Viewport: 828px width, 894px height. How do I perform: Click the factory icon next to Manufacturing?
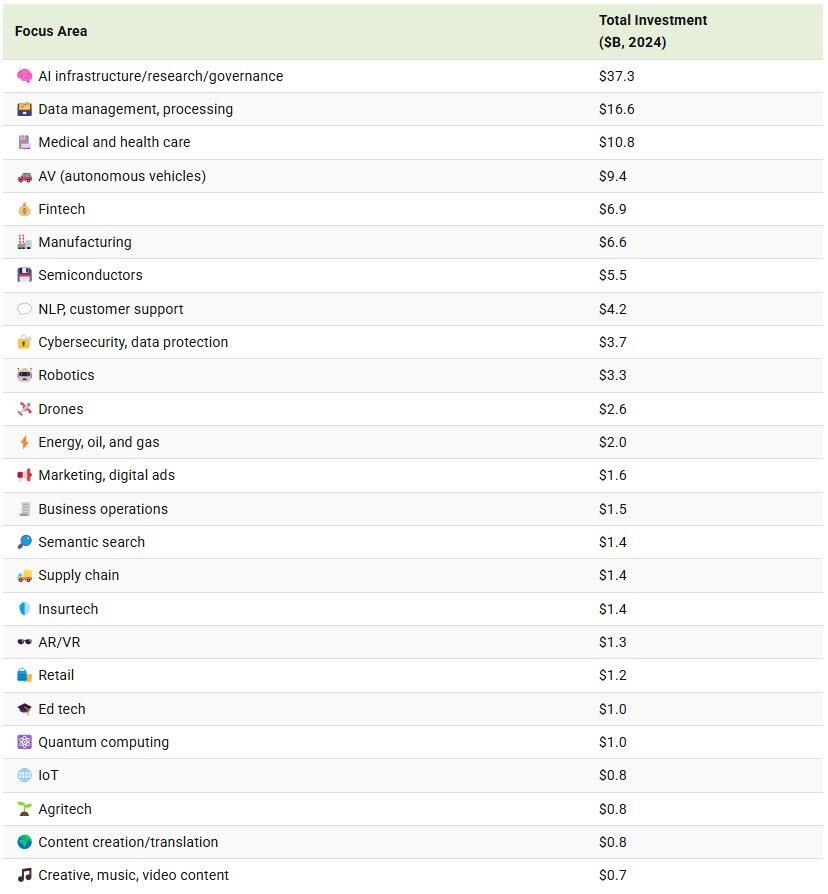point(24,242)
